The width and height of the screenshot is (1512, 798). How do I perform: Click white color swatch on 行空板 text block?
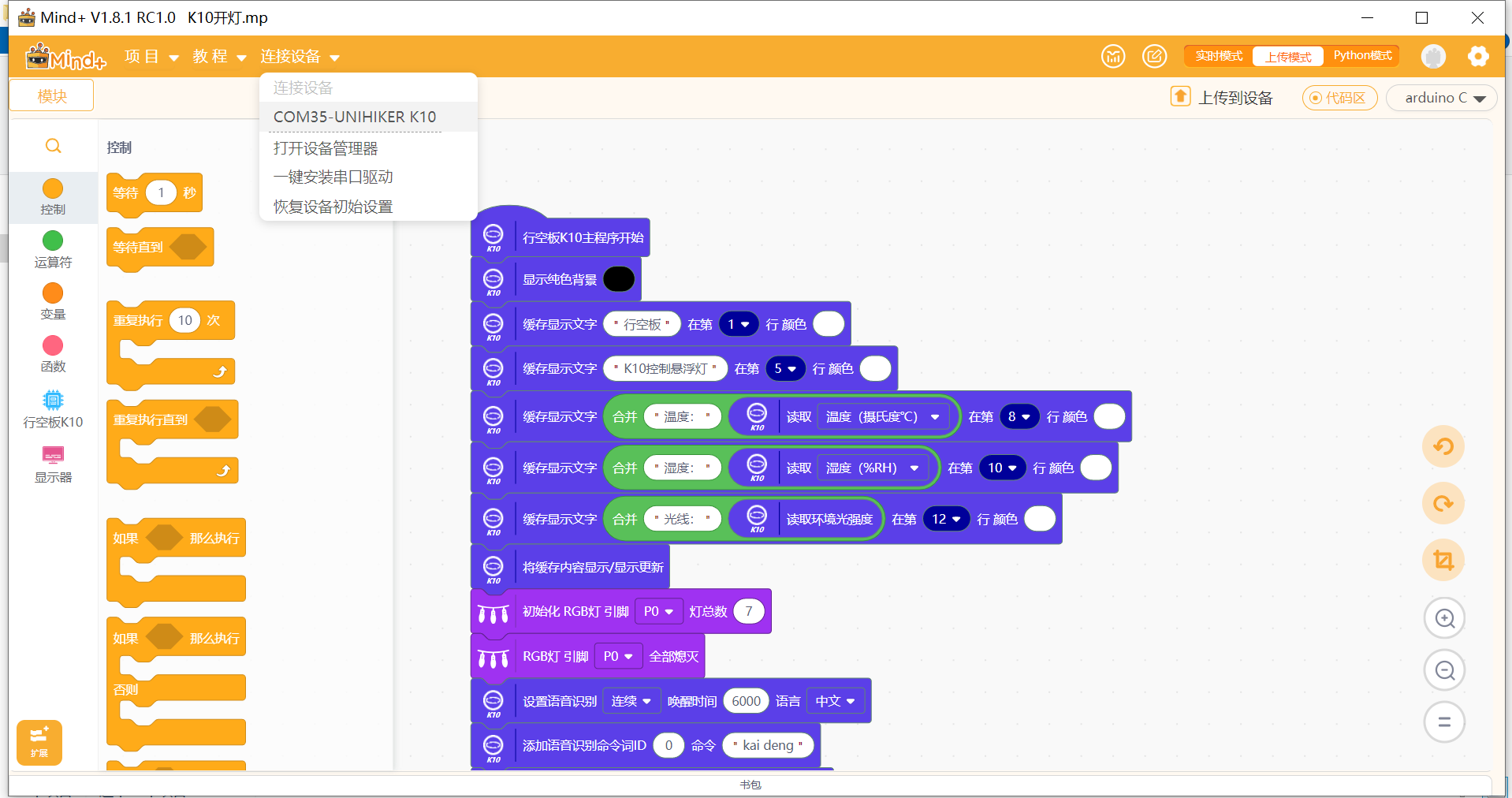point(829,324)
